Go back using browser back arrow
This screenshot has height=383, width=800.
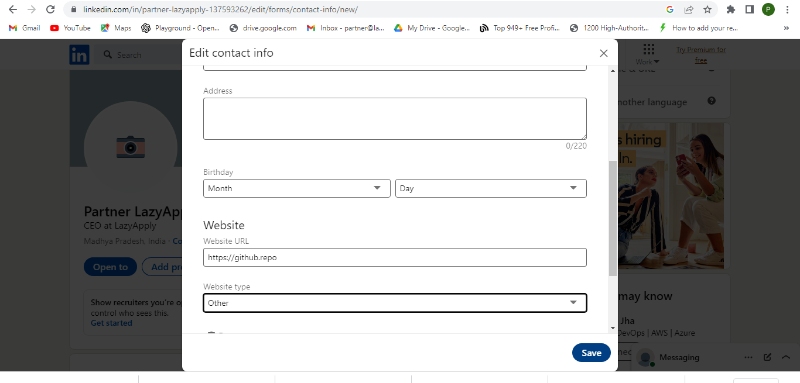(13, 9)
